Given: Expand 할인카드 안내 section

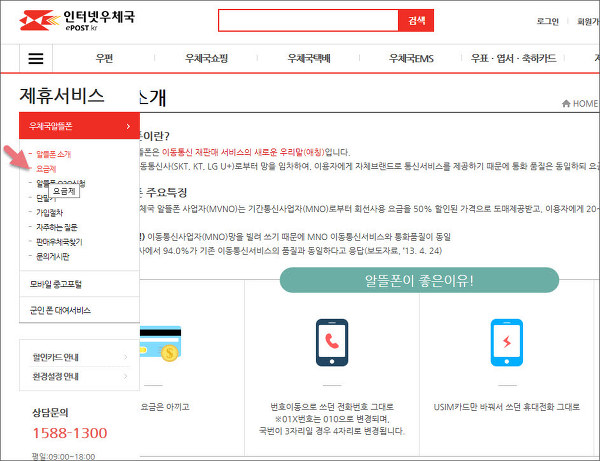Looking at the screenshot, I should tap(79, 356).
